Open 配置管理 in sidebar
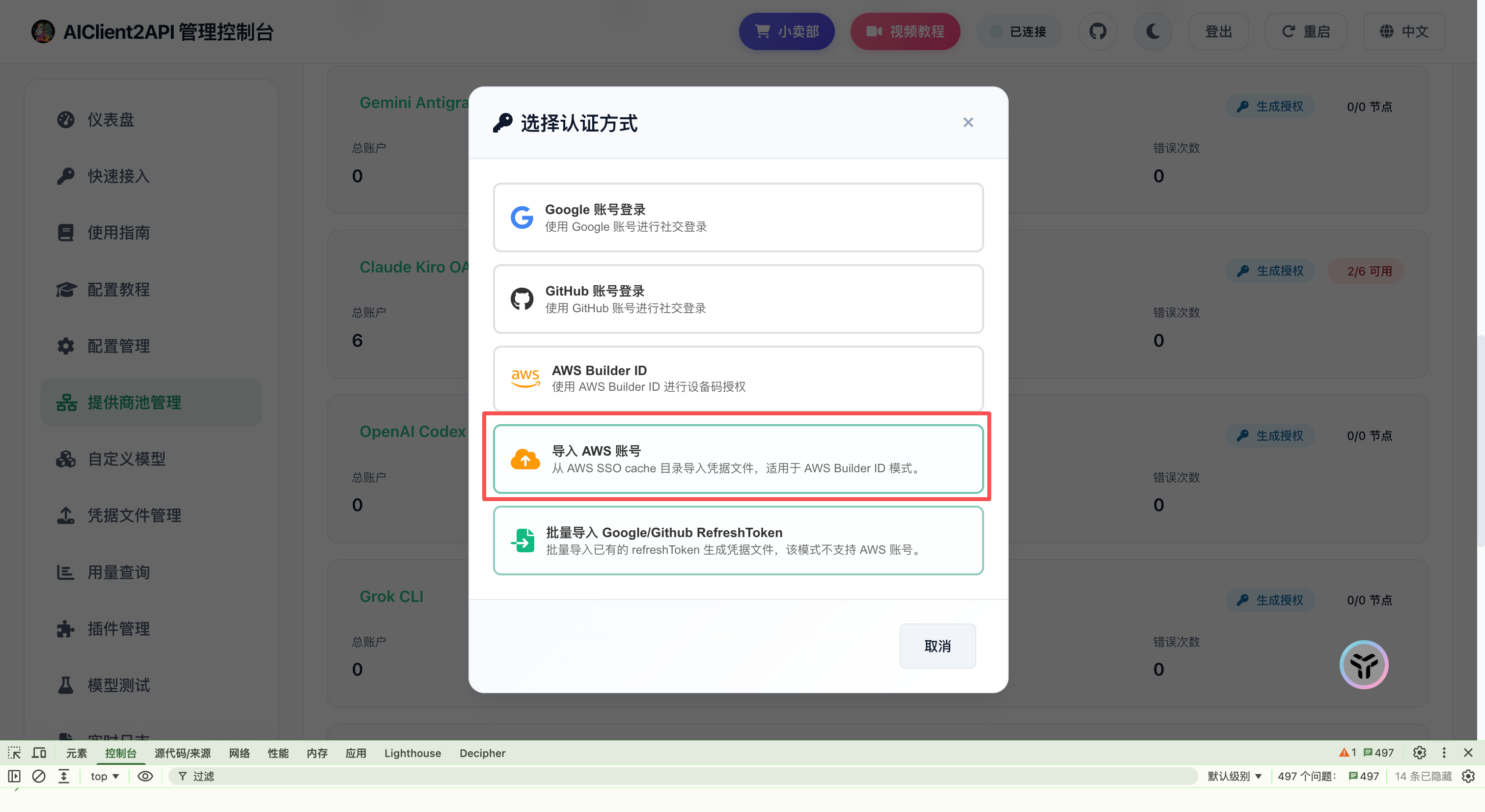Screen dimensions: 1485x812 click(151, 346)
